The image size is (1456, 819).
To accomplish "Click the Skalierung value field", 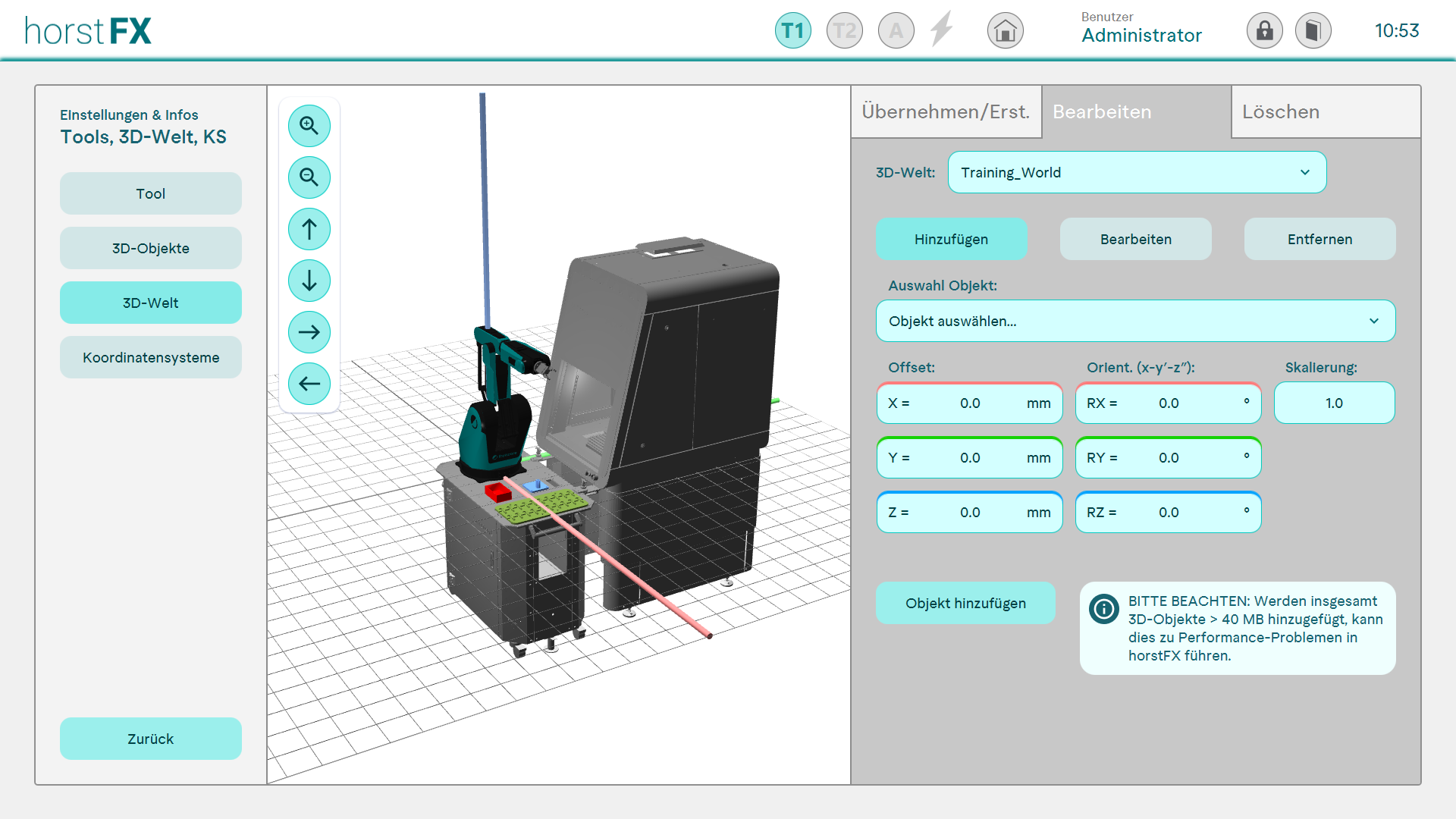I will [x=1333, y=403].
